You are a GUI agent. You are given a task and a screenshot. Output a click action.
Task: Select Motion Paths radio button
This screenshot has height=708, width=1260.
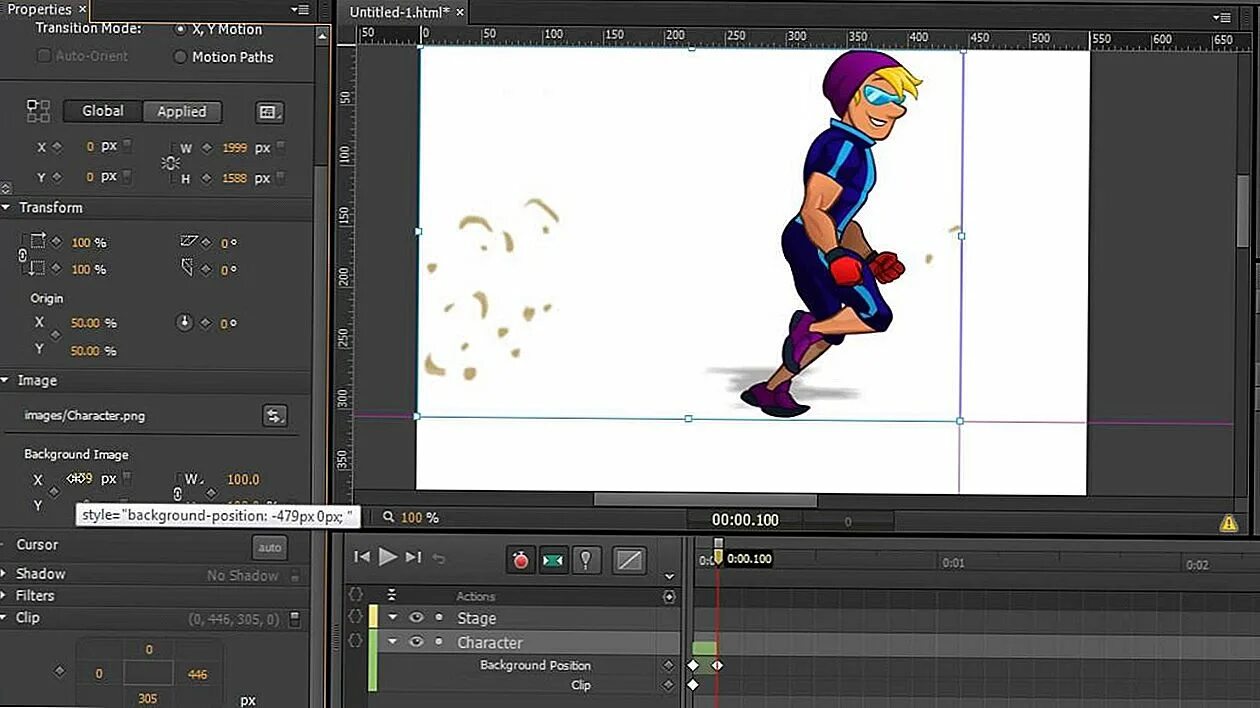(x=180, y=57)
